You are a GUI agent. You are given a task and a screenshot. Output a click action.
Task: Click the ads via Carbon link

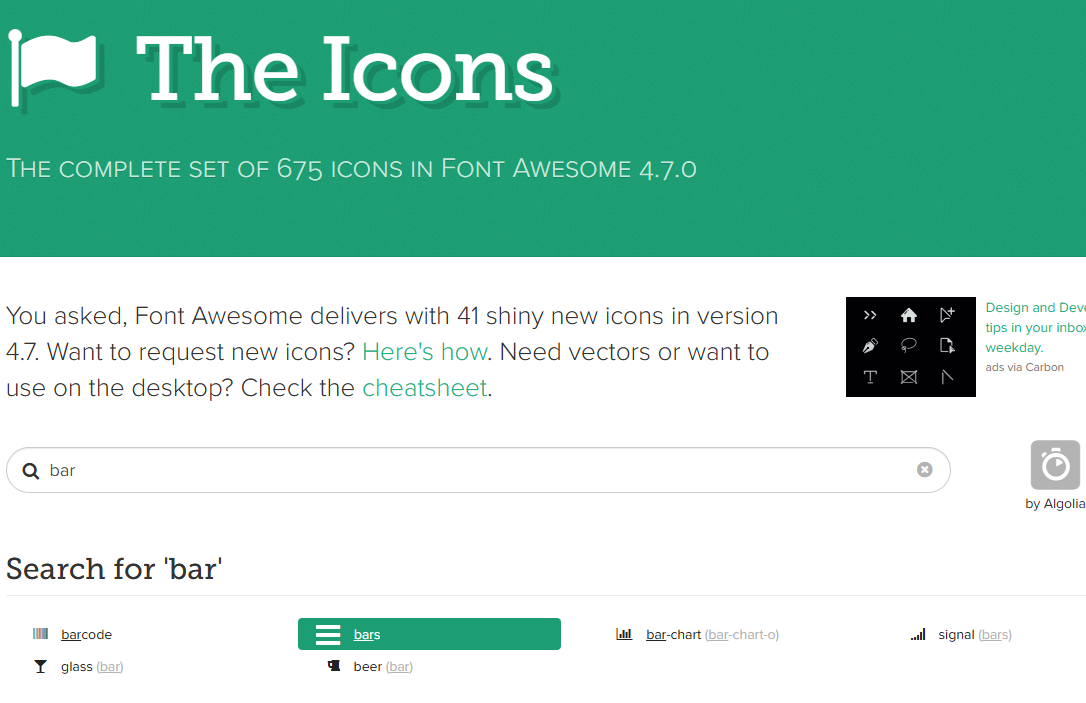1024,367
